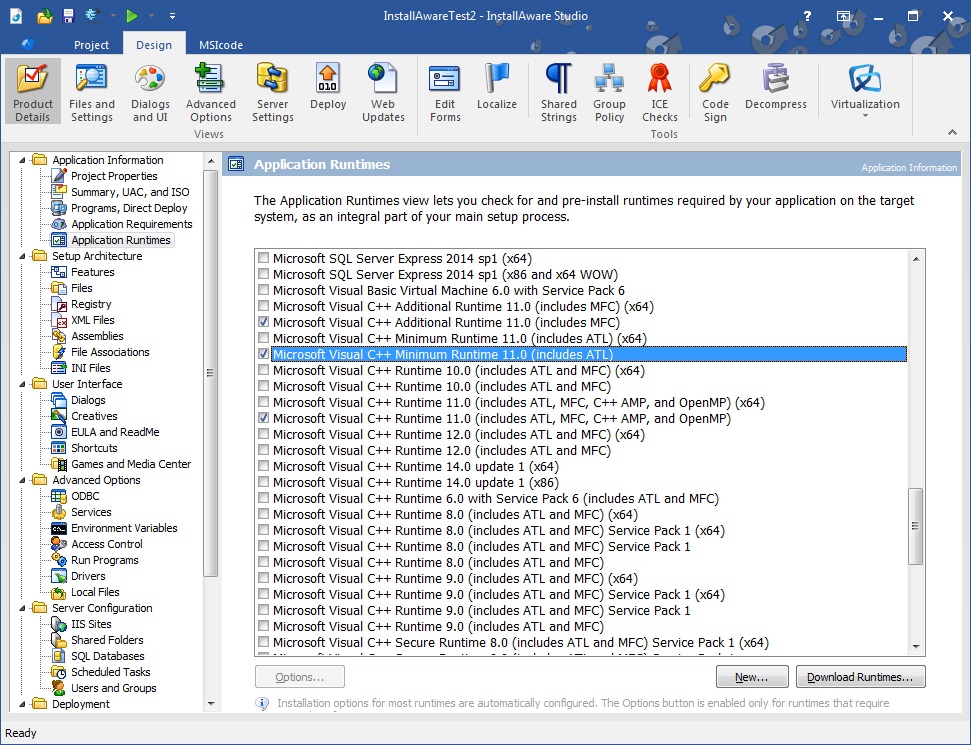
Task: Click the Open folder icon in the quick access toolbar
Action: 45,15
